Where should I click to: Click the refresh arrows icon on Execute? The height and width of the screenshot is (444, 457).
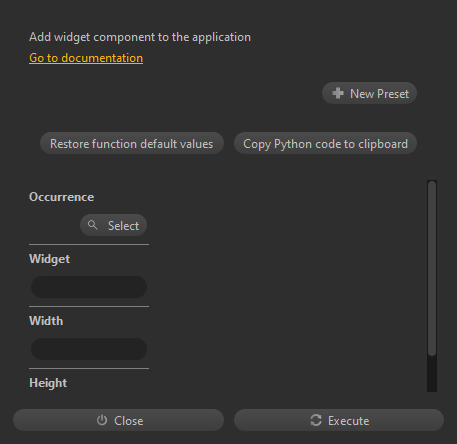click(x=316, y=420)
